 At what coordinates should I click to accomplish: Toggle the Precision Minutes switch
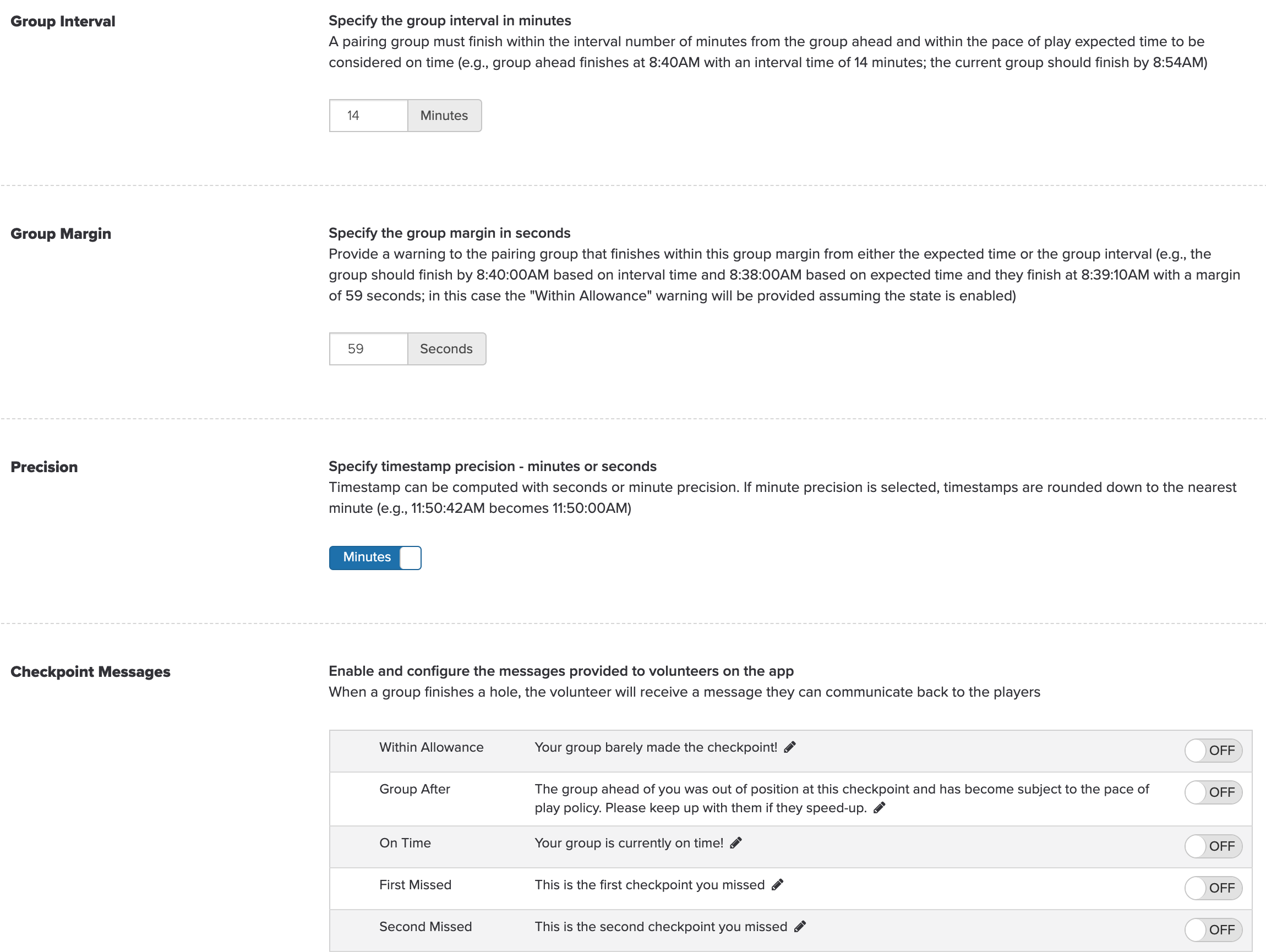tap(375, 558)
